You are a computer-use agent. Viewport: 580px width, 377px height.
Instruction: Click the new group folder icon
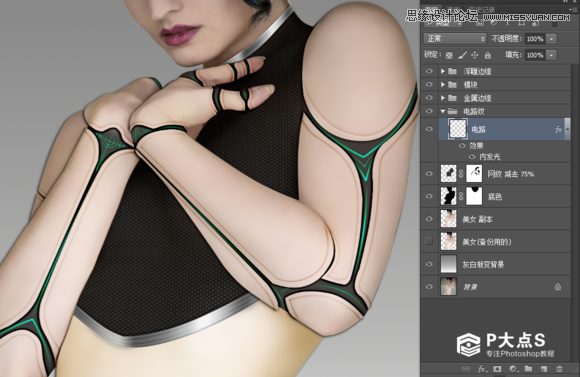[528, 368]
